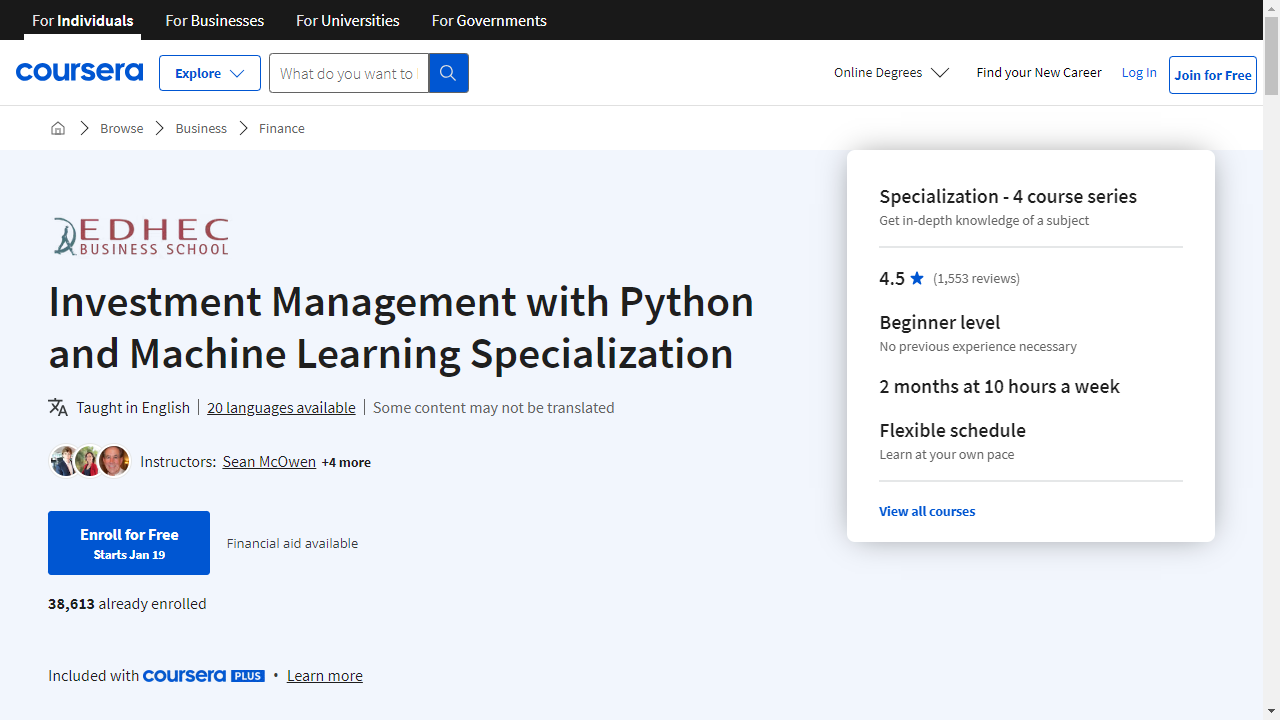Open instructor Sean McOwen's profile

tap(269, 461)
